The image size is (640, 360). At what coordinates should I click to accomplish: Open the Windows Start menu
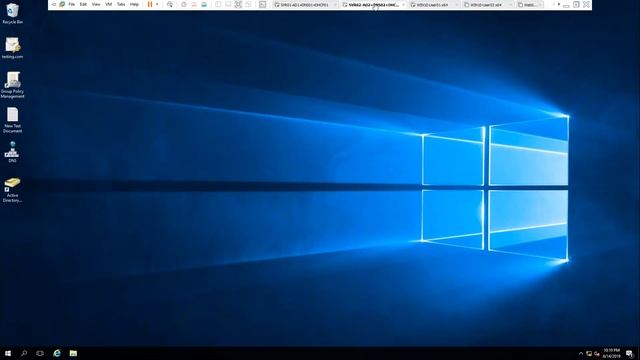[8, 353]
